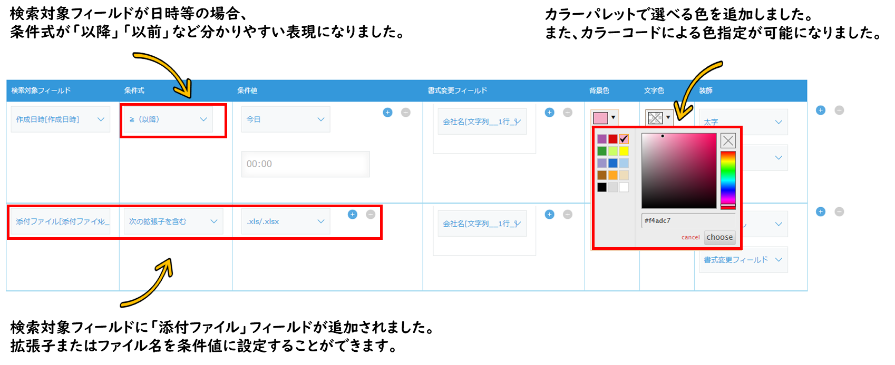The image size is (895, 365).
Task: Open the ≥(以降) condition dropdown
Action: coord(168,119)
